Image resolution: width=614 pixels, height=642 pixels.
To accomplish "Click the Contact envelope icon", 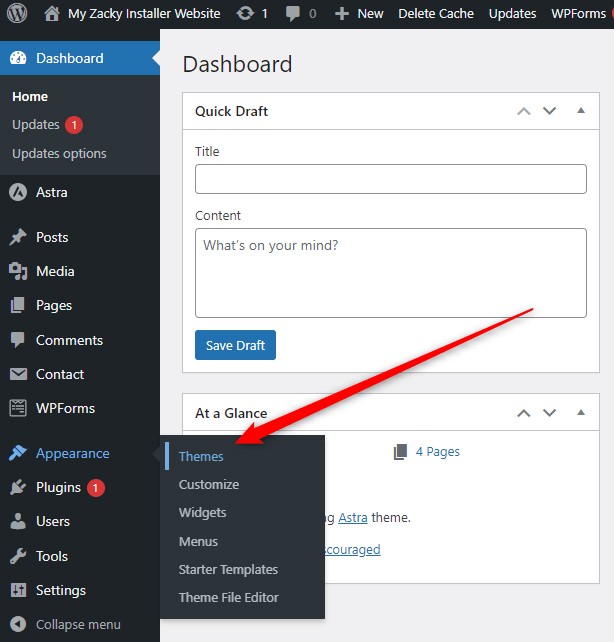I will click(18, 374).
